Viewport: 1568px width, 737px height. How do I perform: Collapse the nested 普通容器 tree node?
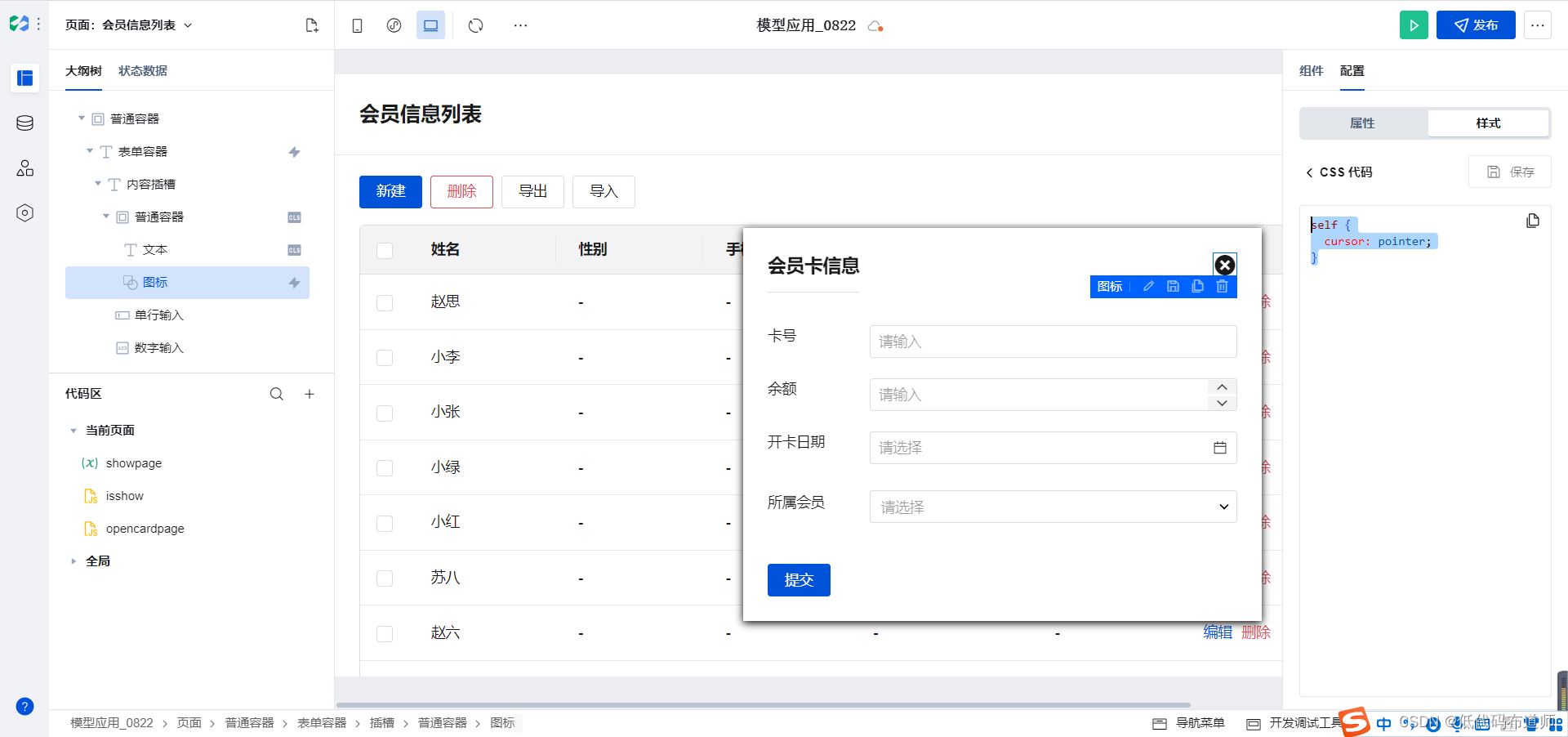tap(106, 217)
